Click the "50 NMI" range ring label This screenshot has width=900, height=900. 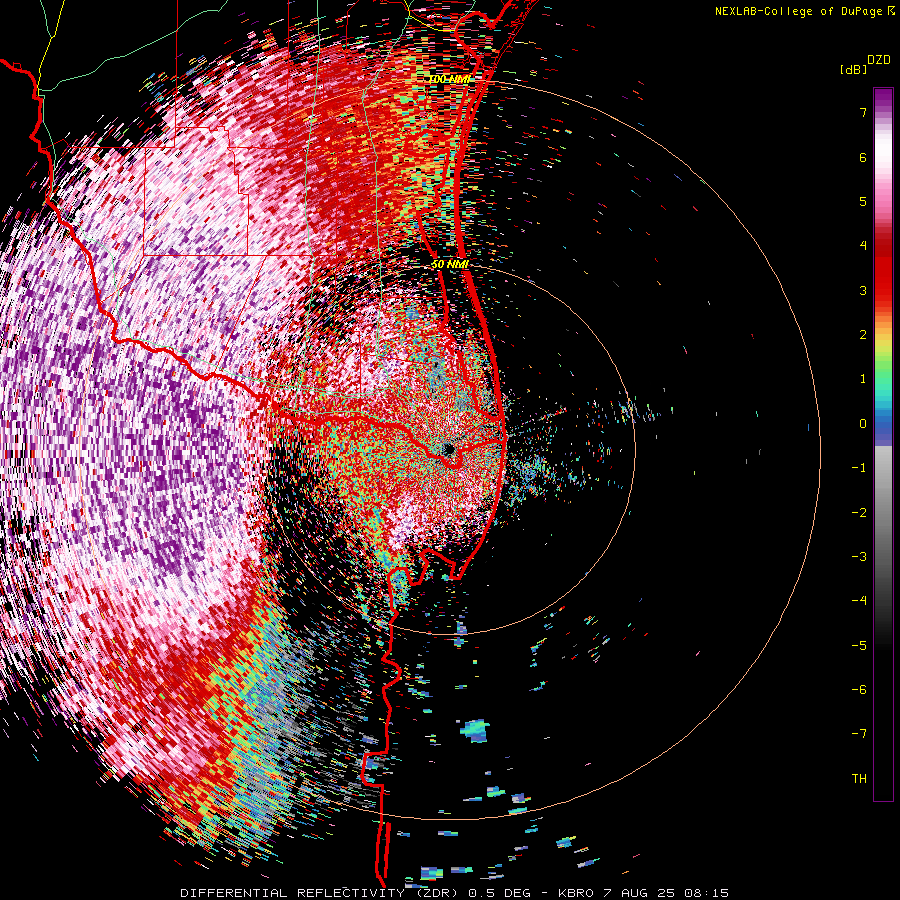(450, 265)
